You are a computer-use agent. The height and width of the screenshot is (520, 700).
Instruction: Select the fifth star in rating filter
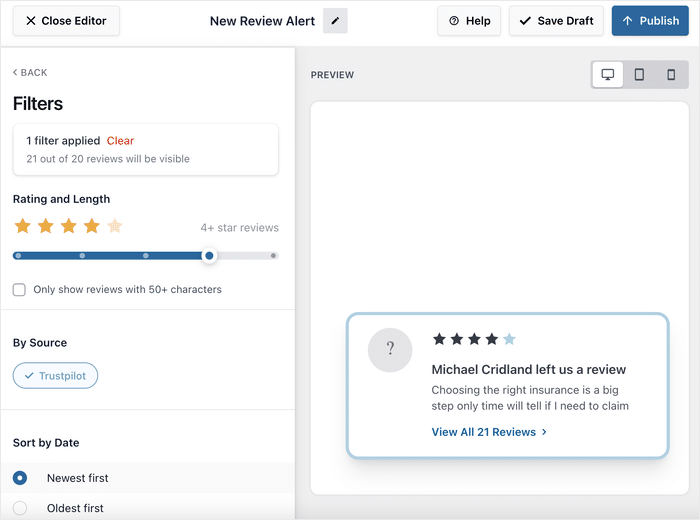(115, 226)
